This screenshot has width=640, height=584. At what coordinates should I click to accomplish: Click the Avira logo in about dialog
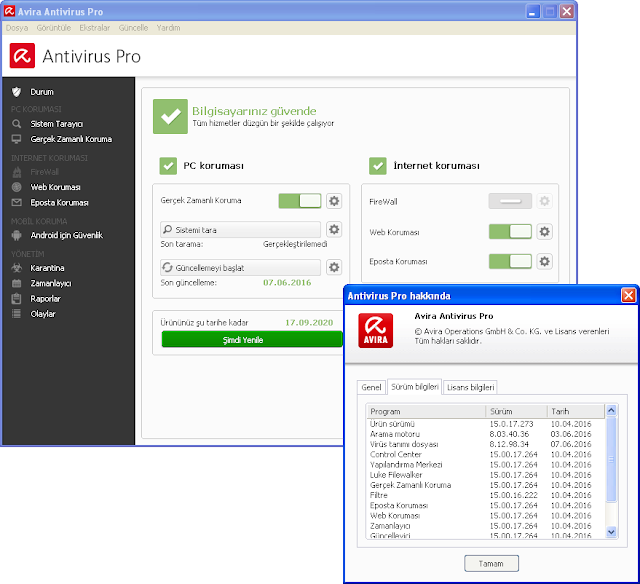tap(376, 330)
